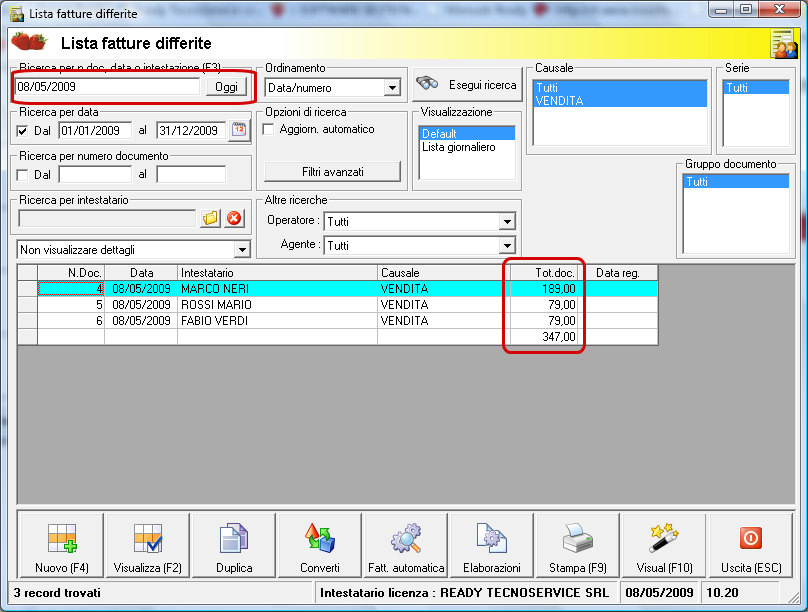Enable Aggiorn. automatico checkbox
This screenshot has width=808, height=612.
point(268,129)
